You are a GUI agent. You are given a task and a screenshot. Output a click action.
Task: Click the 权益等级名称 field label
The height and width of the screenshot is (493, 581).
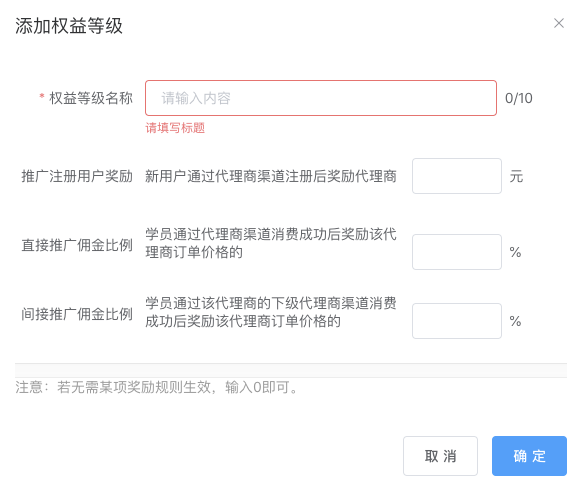[91, 98]
